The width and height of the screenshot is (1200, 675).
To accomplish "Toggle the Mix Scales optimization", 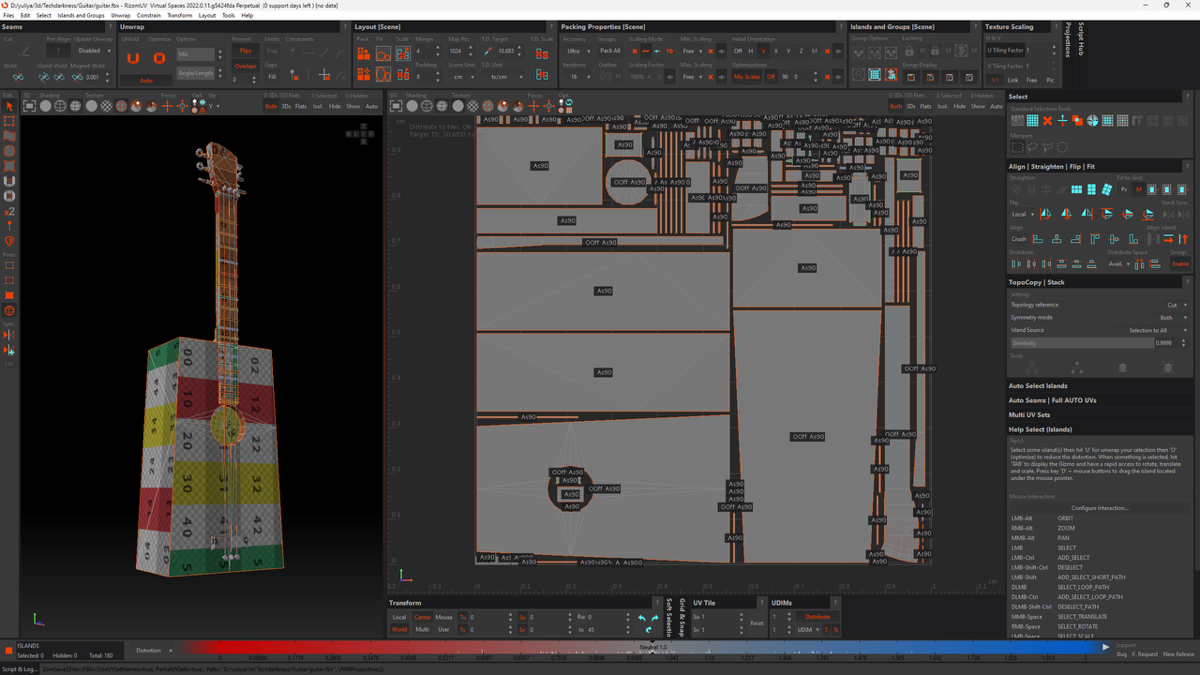I will (x=747, y=76).
